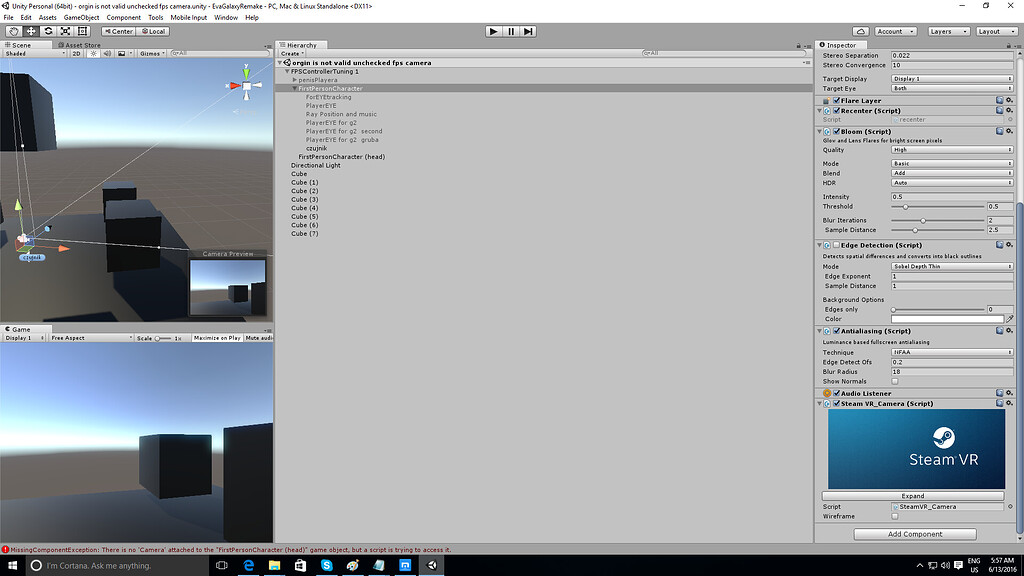1024x576 pixels.
Task: Open the Target Eye dropdown
Action: pos(950,88)
